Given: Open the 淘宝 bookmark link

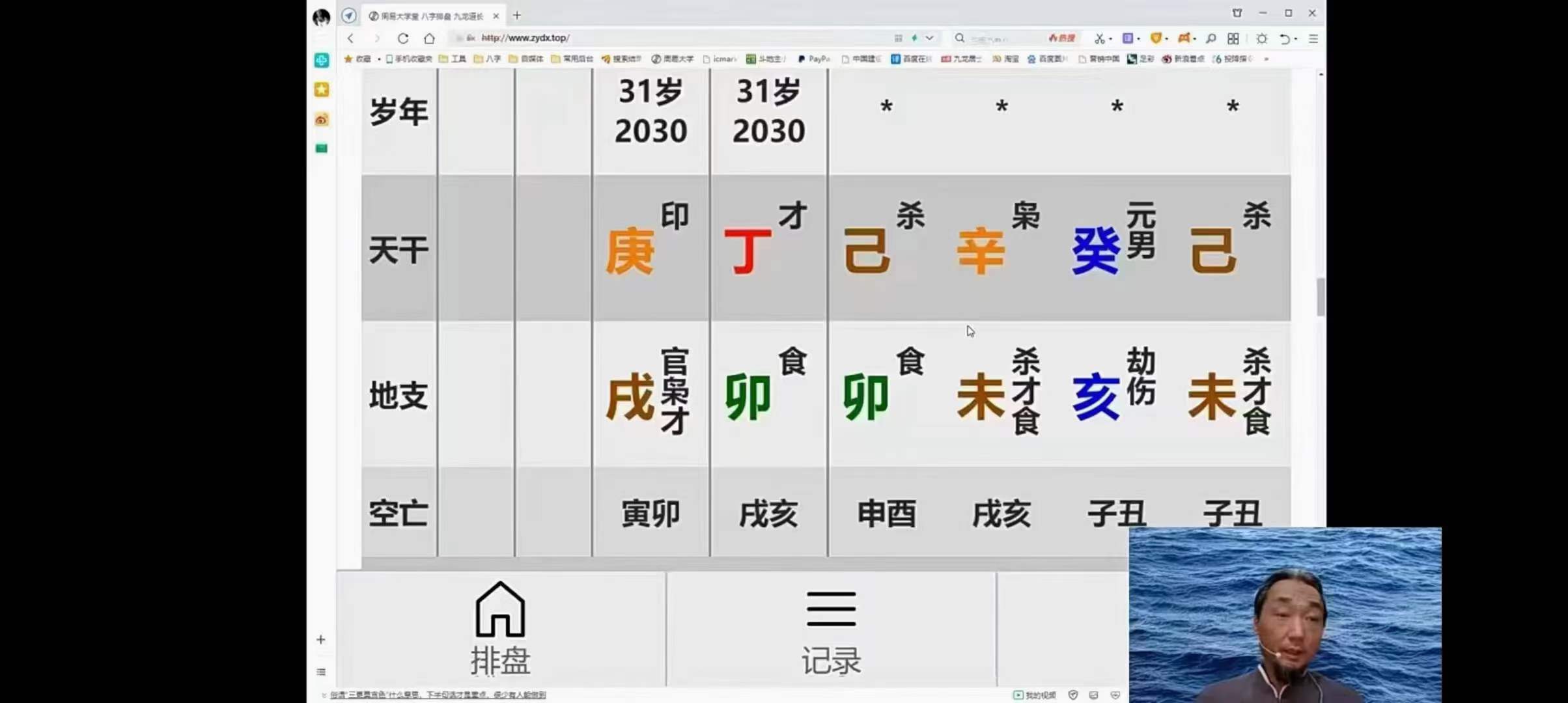Looking at the screenshot, I should click(x=1006, y=59).
